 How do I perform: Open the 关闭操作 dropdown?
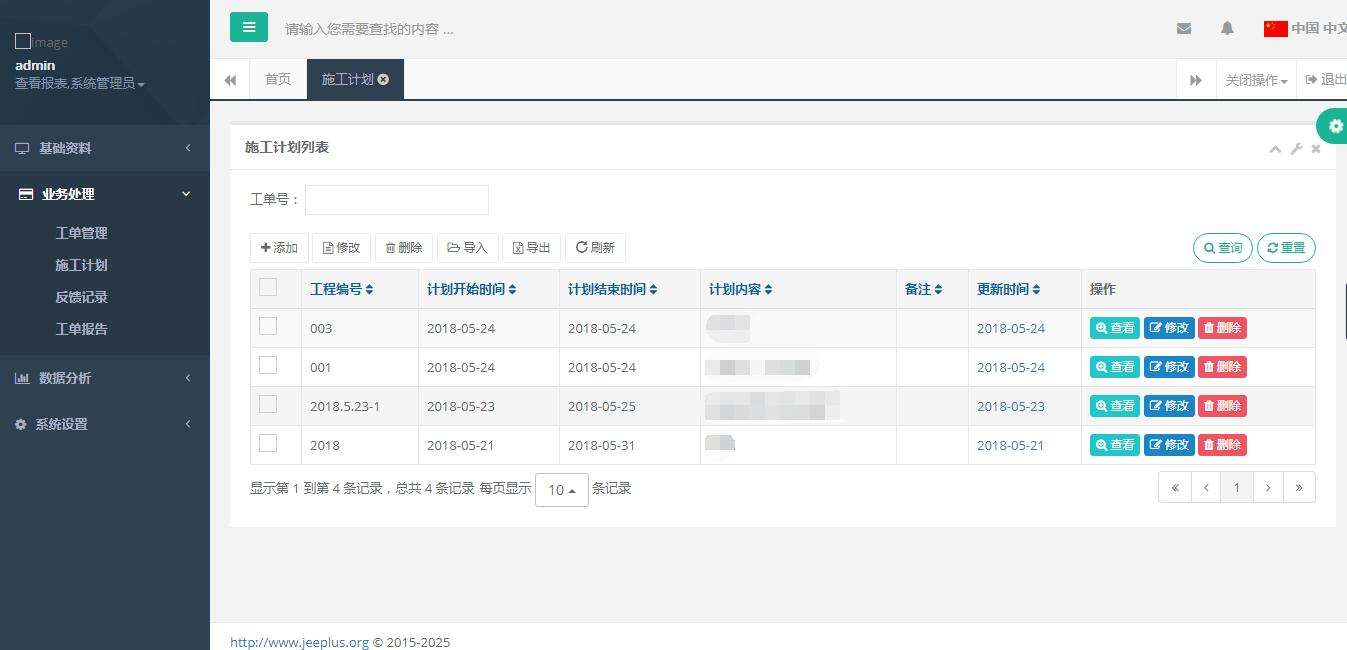[x=1256, y=80]
